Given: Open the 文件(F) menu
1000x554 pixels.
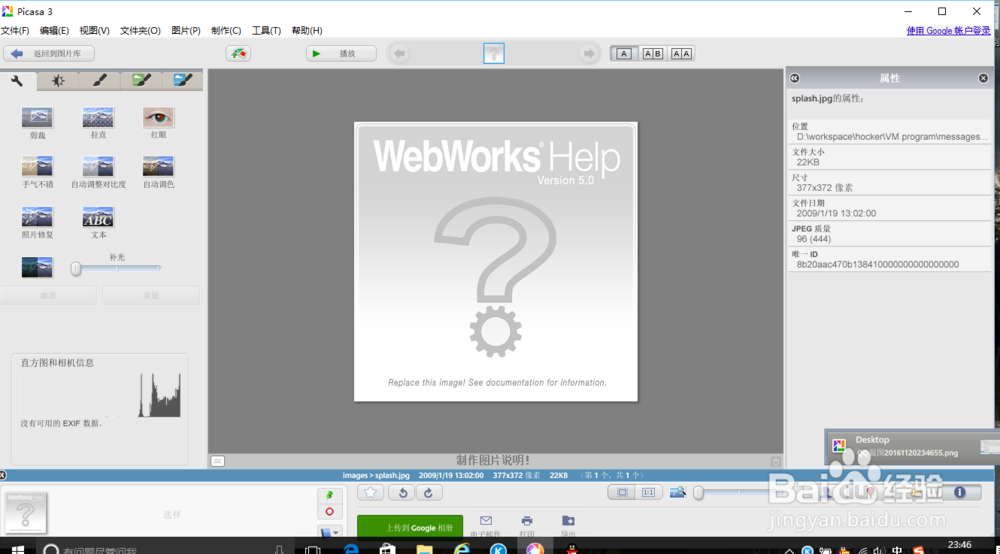Looking at the screenshot, I should click(x=15, y=31).
